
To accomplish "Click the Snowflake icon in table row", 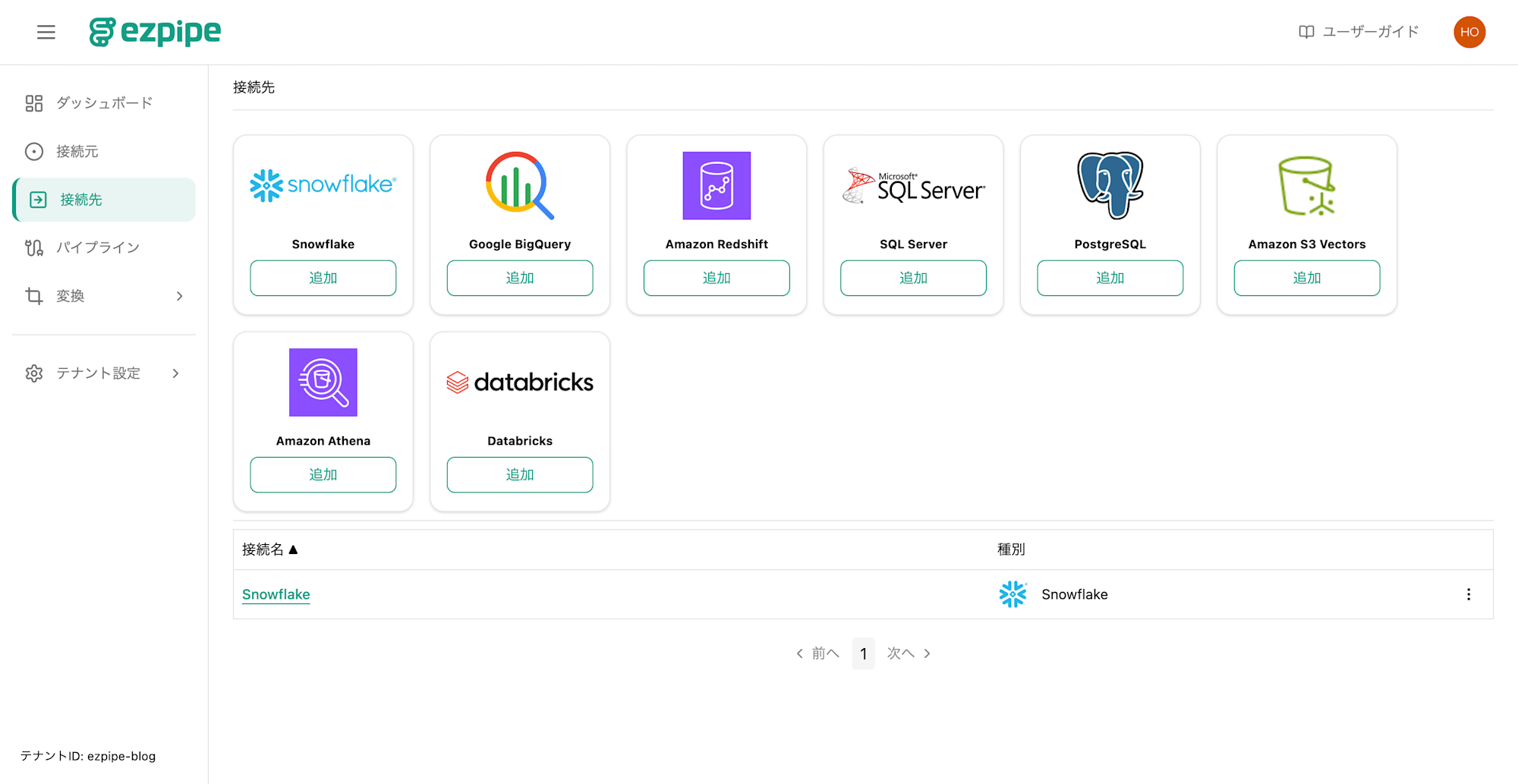I will pyautogui.click(x=1013, y=594).
